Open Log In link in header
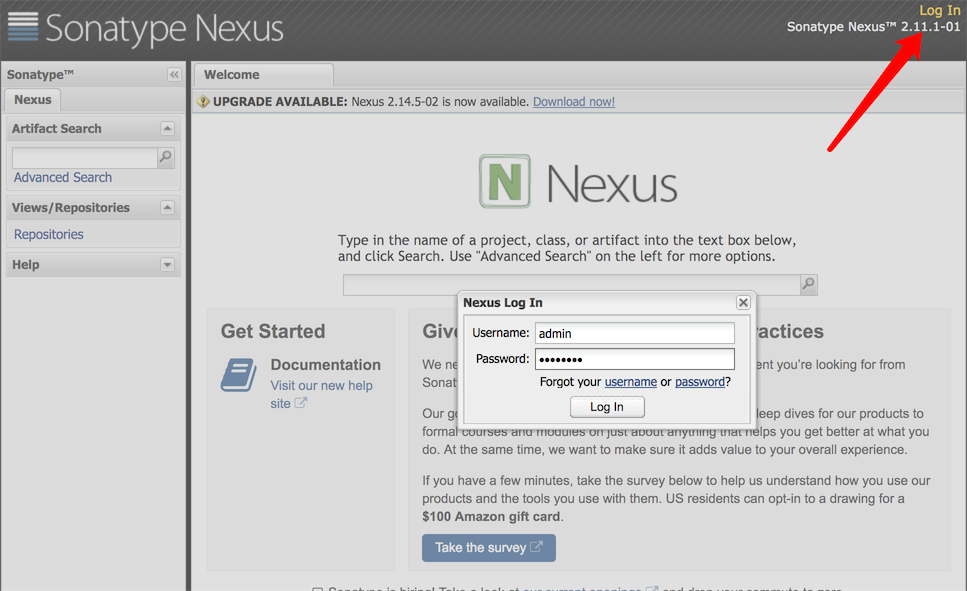The height and width of the screenshot is (591, 967). click(x=940, y=10)
